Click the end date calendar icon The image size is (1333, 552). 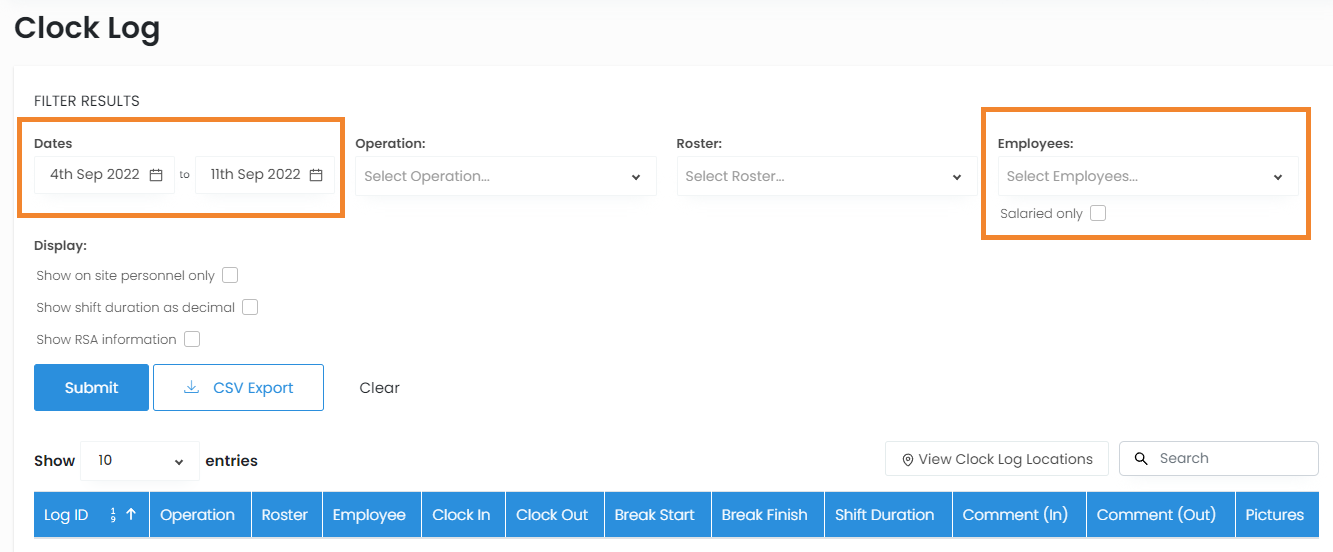316,175
